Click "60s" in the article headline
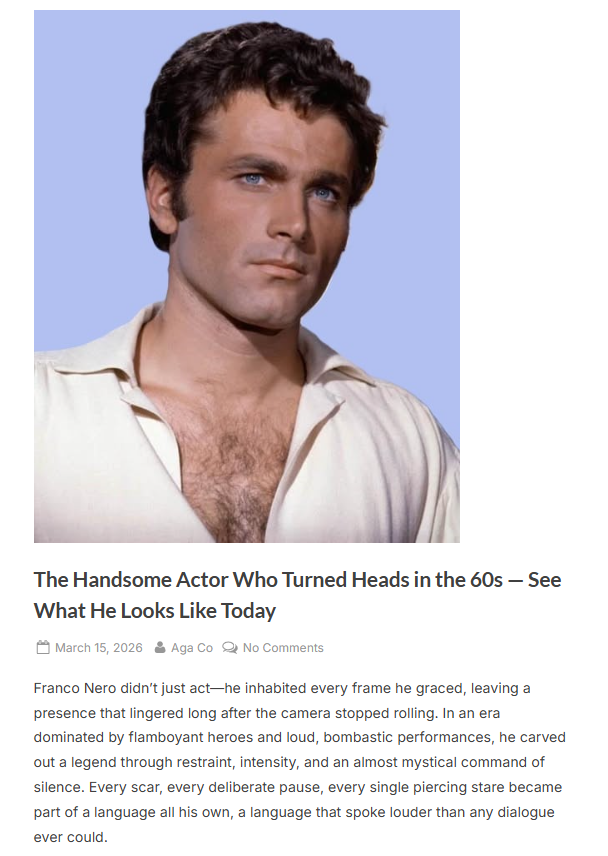The width and height of the screenshot is (608, 856). 486,580
